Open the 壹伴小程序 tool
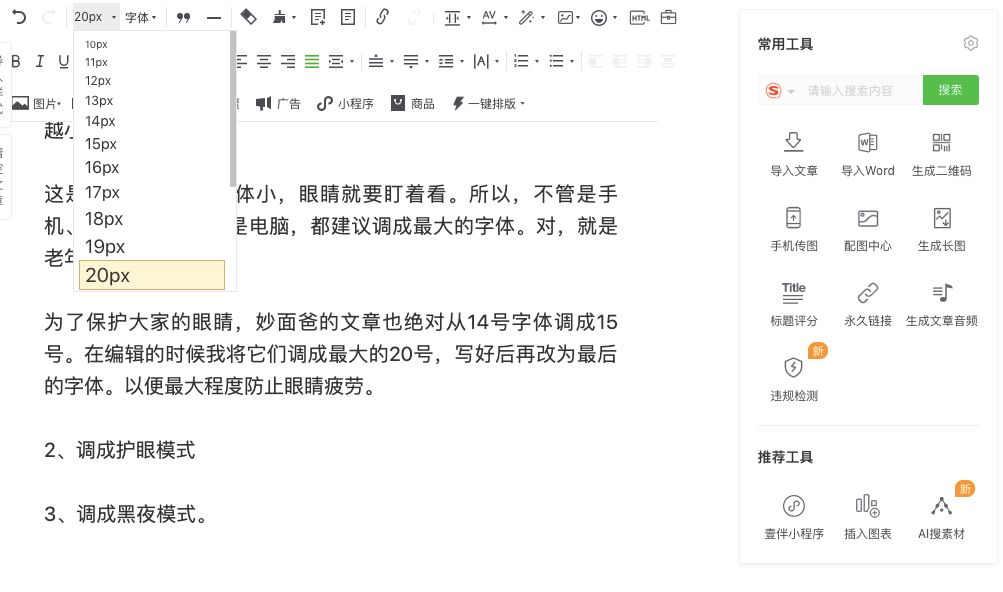Image resolution: width=1003 pixels, height=592 pixels. click(793, 517)
